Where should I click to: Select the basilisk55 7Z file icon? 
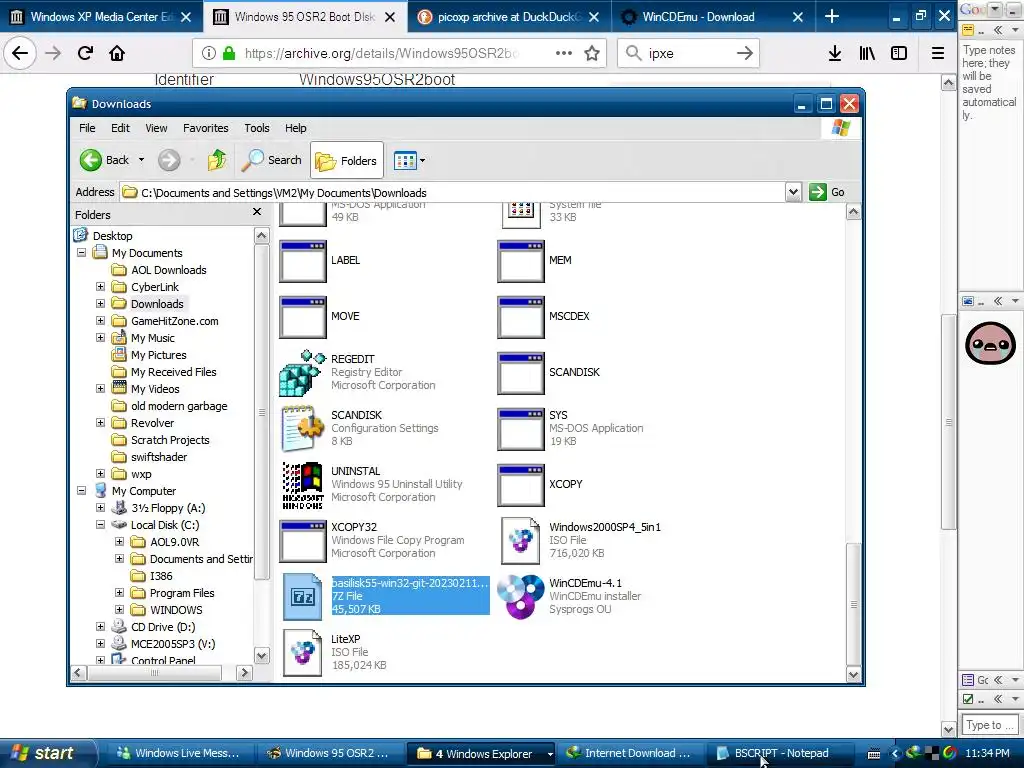[x=302, y=596]
